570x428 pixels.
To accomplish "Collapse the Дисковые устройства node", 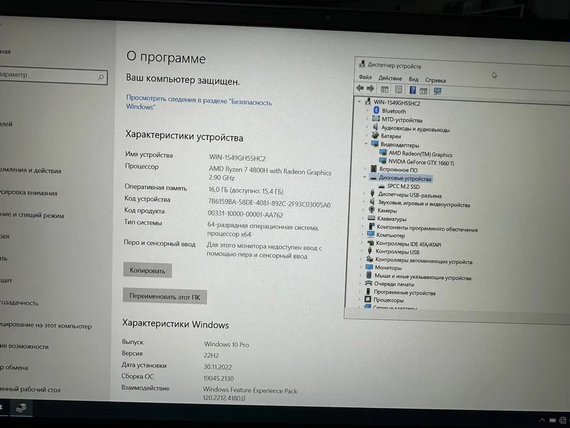I will click(365, 177).
